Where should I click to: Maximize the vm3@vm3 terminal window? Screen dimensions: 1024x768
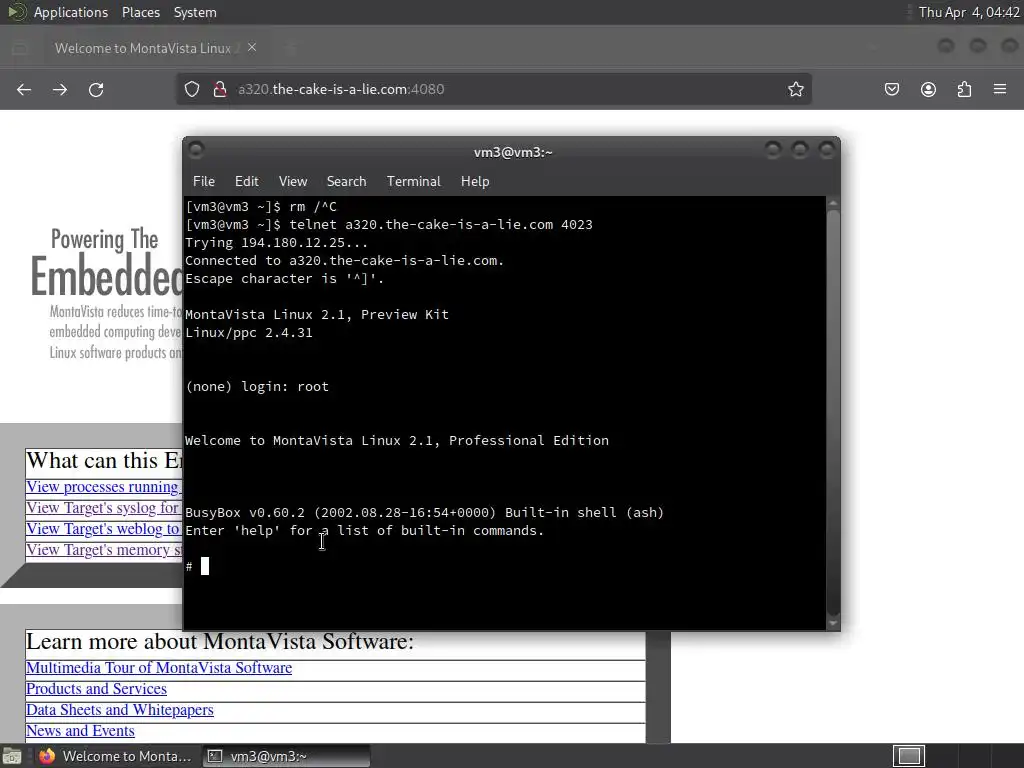(800, 150)
